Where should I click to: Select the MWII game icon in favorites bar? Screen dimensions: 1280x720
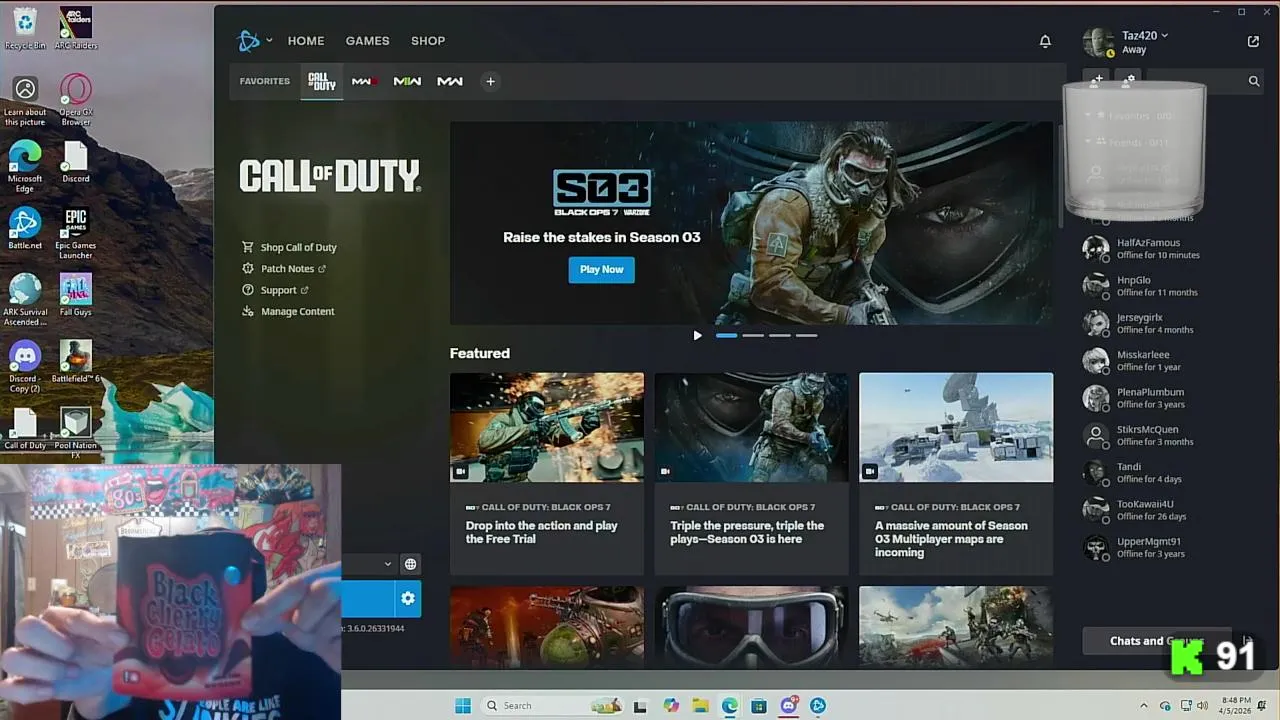(x=407, y=81)
